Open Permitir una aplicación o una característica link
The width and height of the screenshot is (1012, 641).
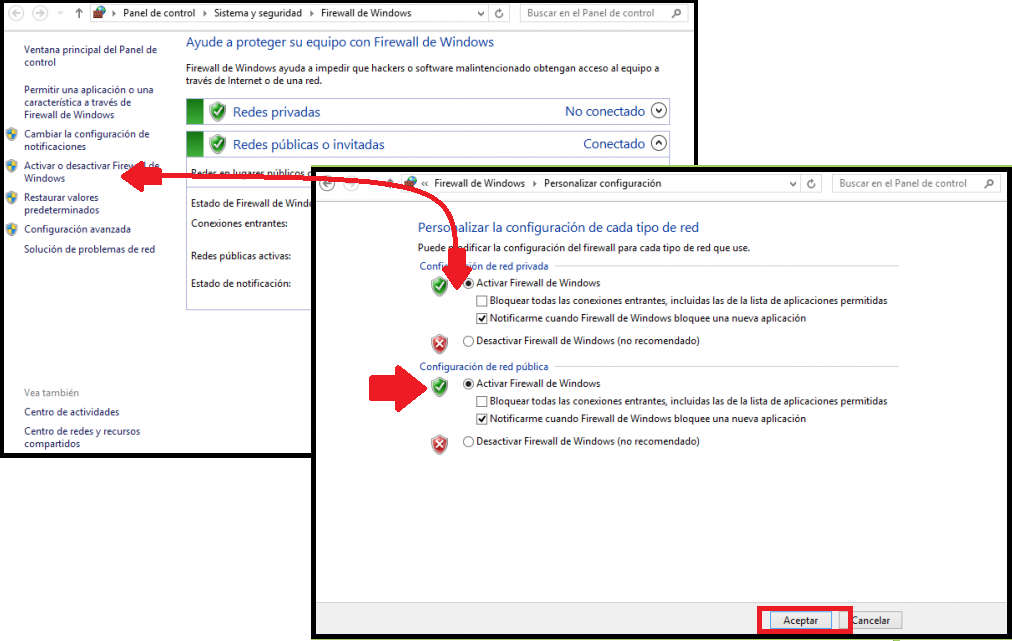[88, 102]
